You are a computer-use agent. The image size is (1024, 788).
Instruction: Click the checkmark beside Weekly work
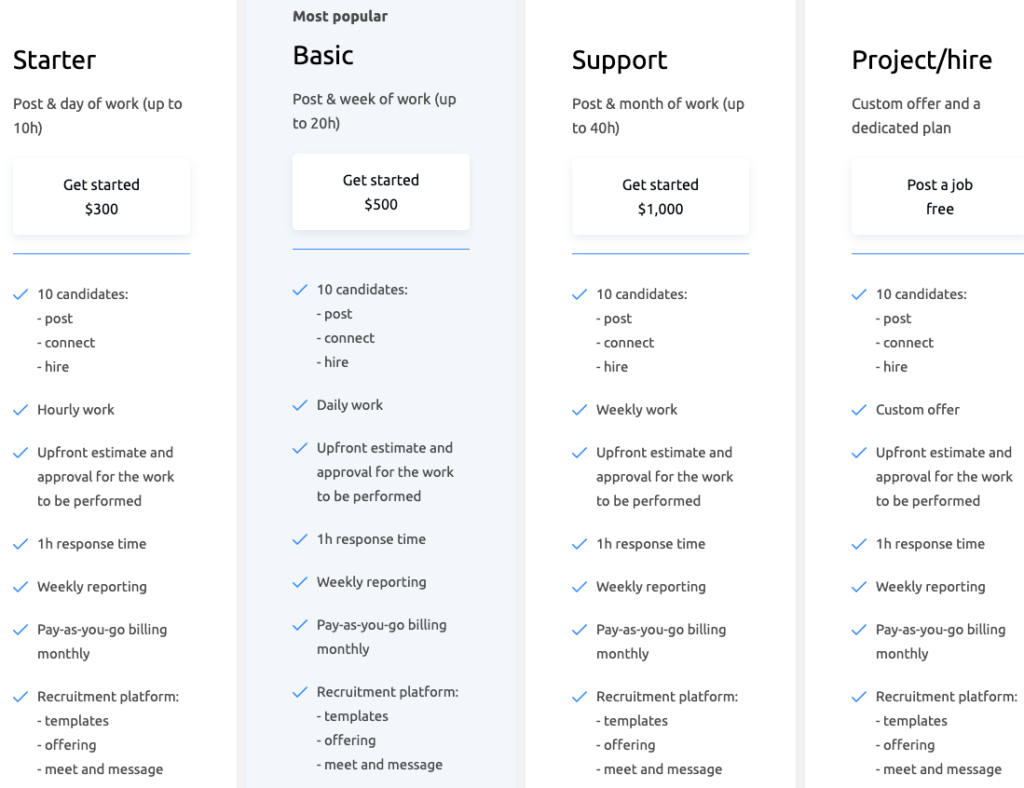(x=580, y=410)
